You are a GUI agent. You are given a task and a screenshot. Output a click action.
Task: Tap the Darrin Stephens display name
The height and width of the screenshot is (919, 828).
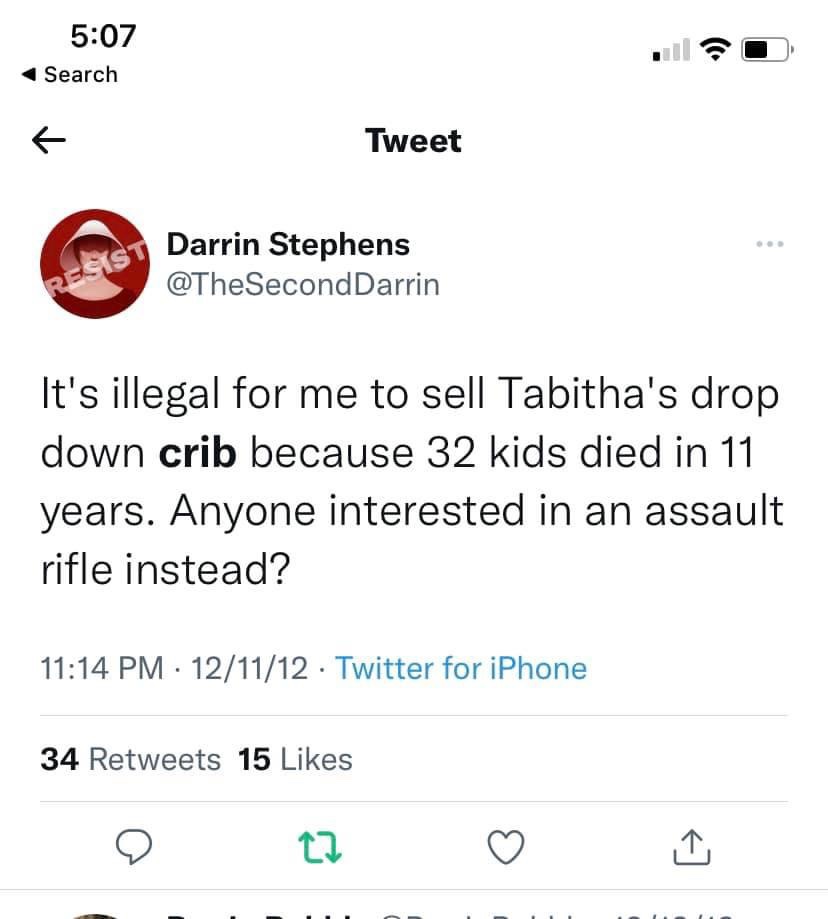point(288,243)
